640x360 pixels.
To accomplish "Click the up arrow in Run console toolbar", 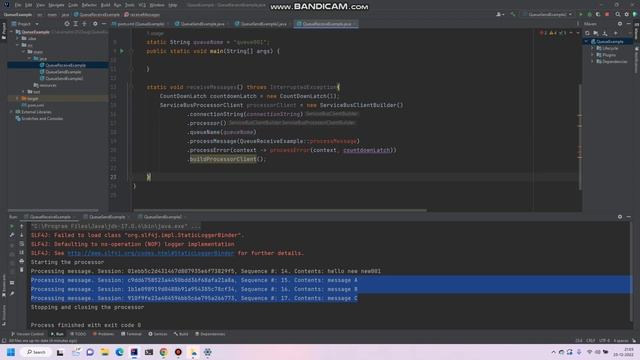I will 22,226.
